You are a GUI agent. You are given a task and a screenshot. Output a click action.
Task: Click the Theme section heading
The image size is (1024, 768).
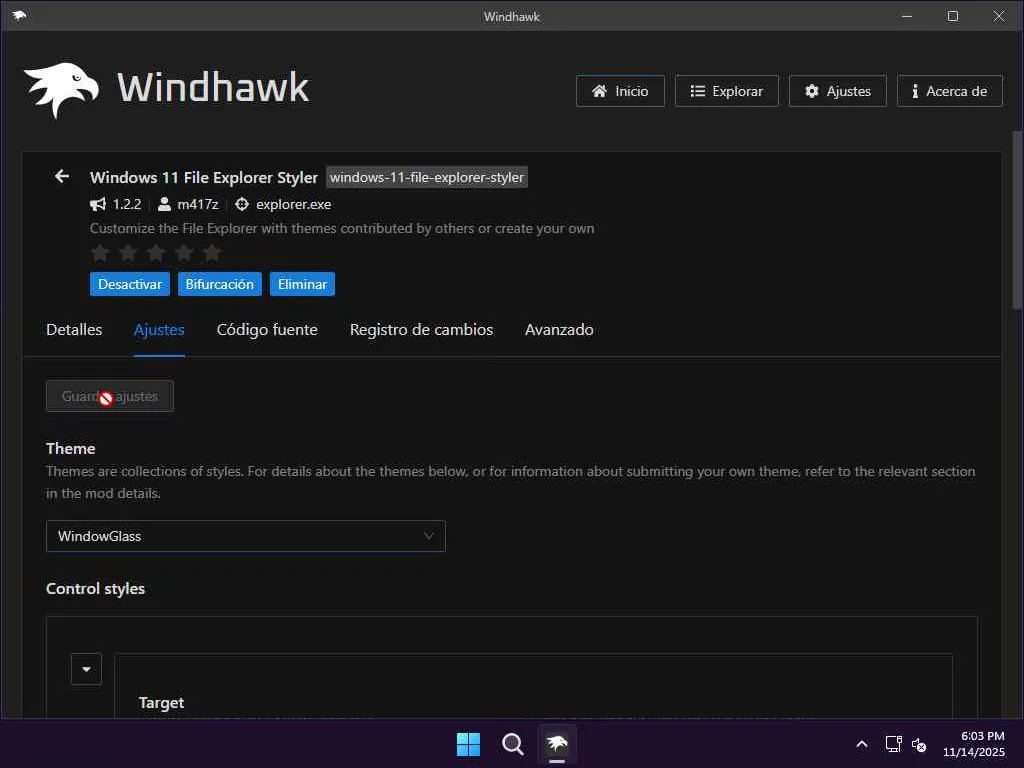[x=71, y=449]
